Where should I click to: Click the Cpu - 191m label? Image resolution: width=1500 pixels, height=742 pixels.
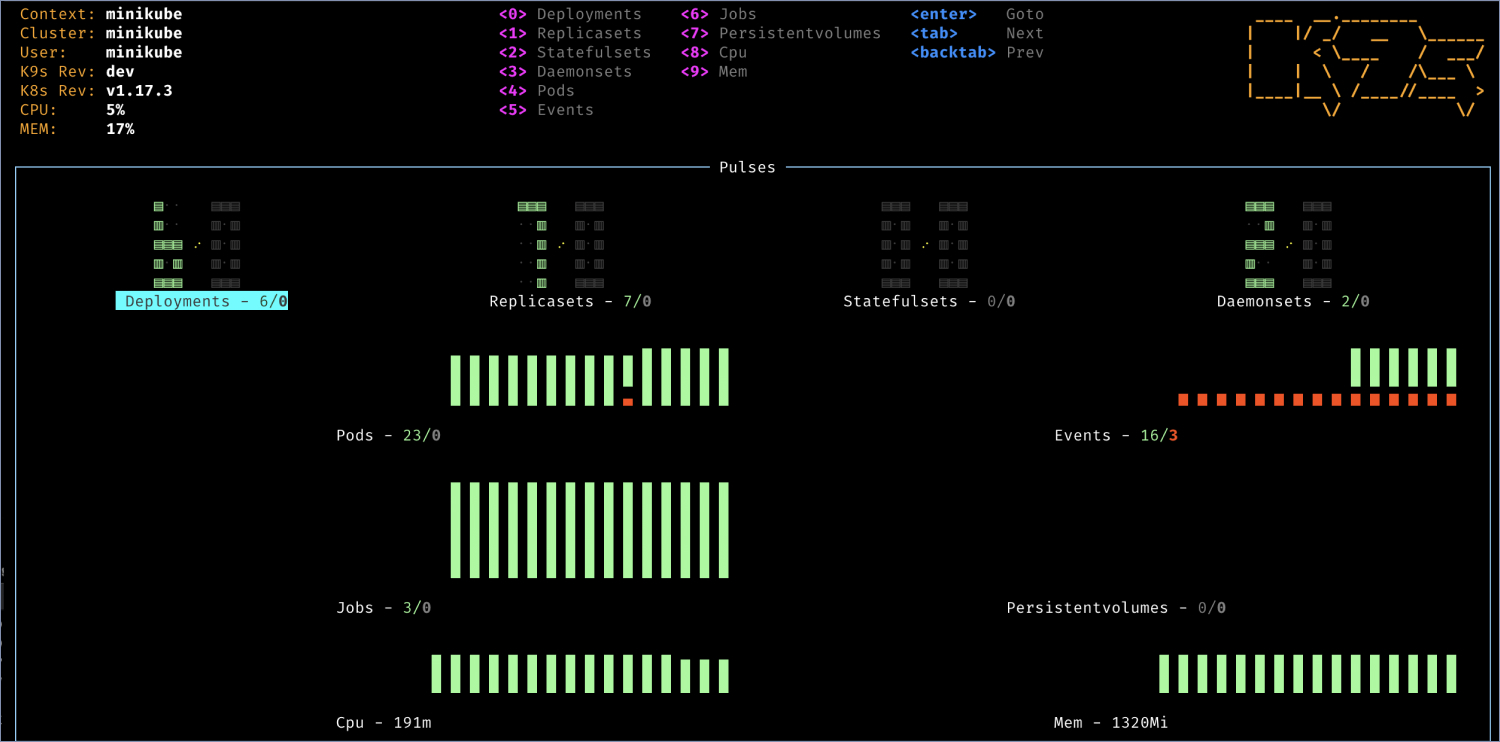384,722
